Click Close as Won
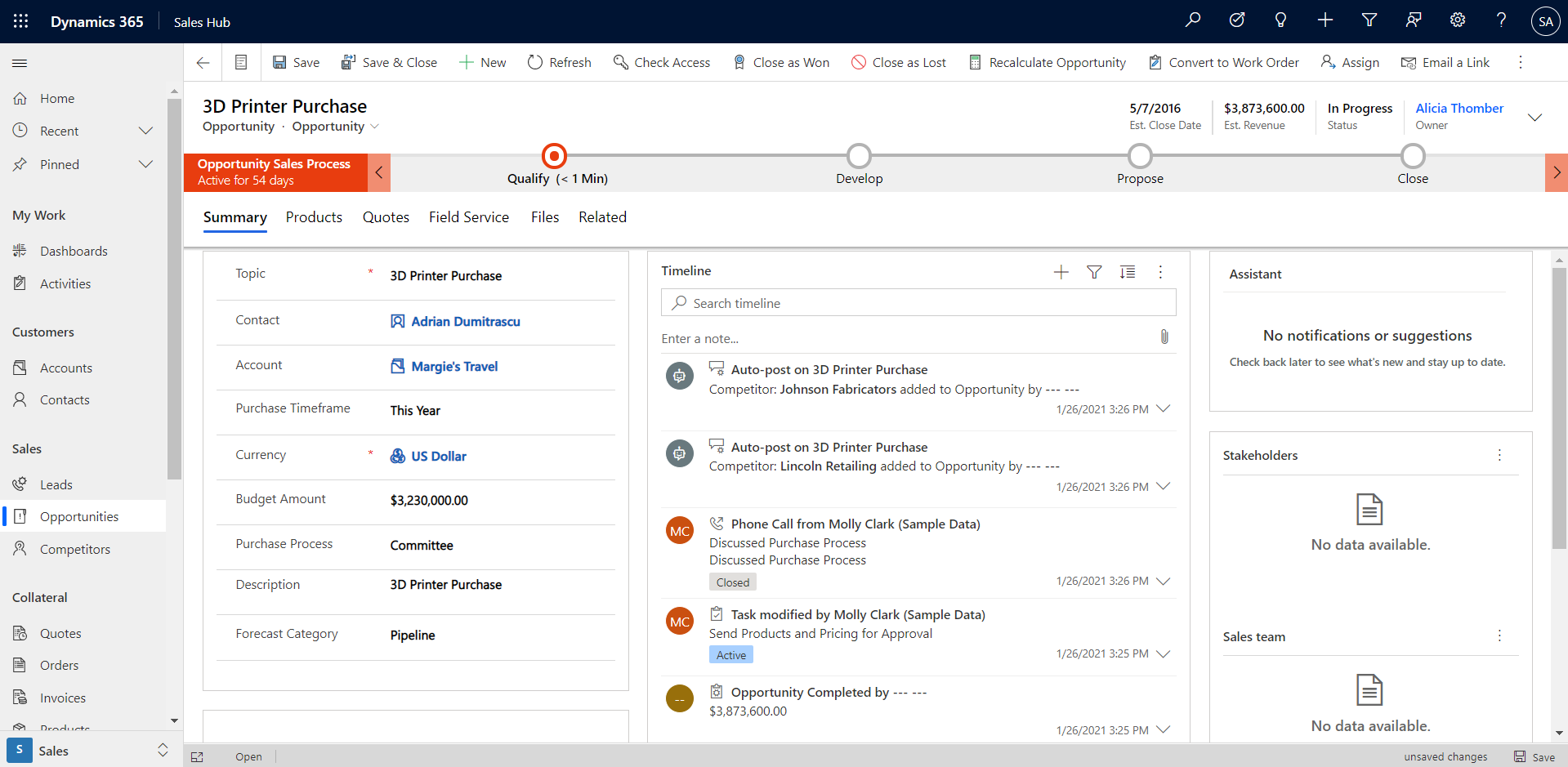 [780, 62]
